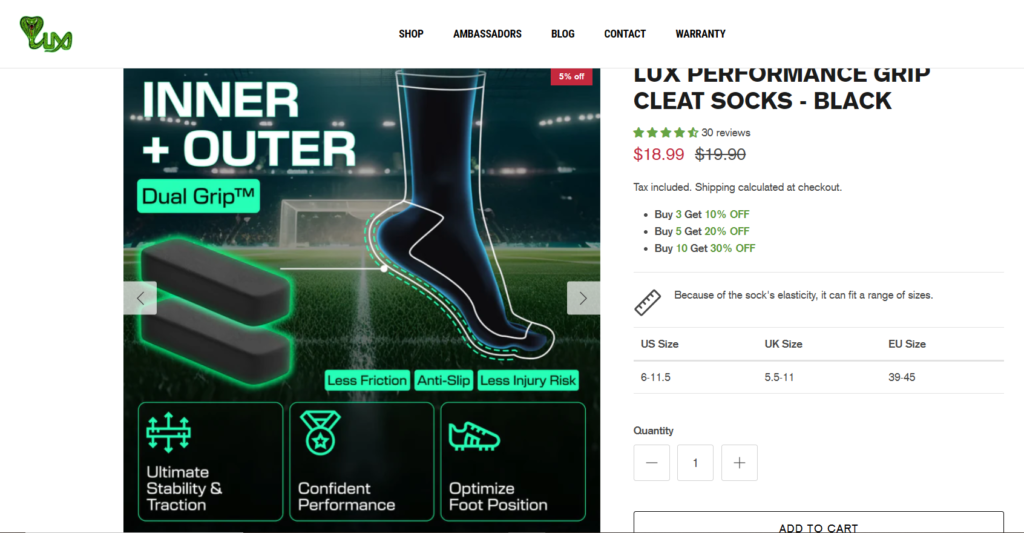Image resolution: width=1024 pixels, height=533 pixels.
Task: Click the medal Confident Performance icon
Action: [x=320, y=432]
